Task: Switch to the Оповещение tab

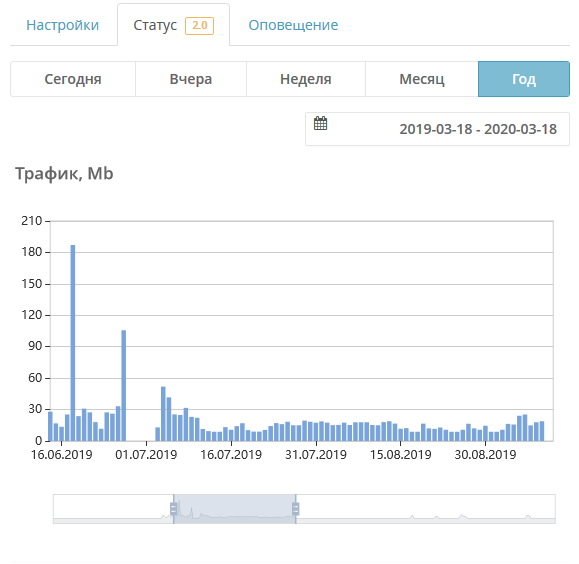Action: pos(293,25)
